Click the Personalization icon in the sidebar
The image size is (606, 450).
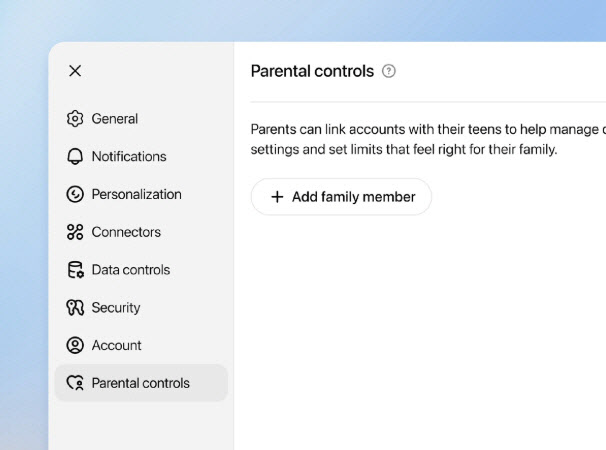pos(75,195)
